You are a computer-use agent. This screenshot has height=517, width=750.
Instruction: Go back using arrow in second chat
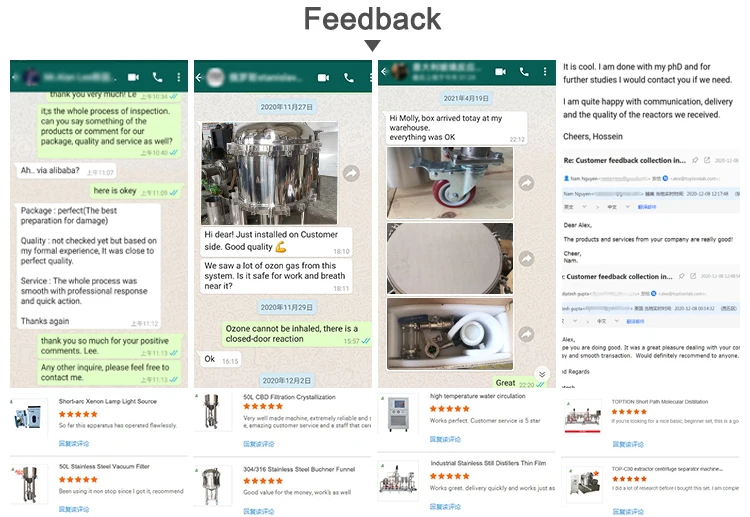pyautogui.click(x=199, y=77)
